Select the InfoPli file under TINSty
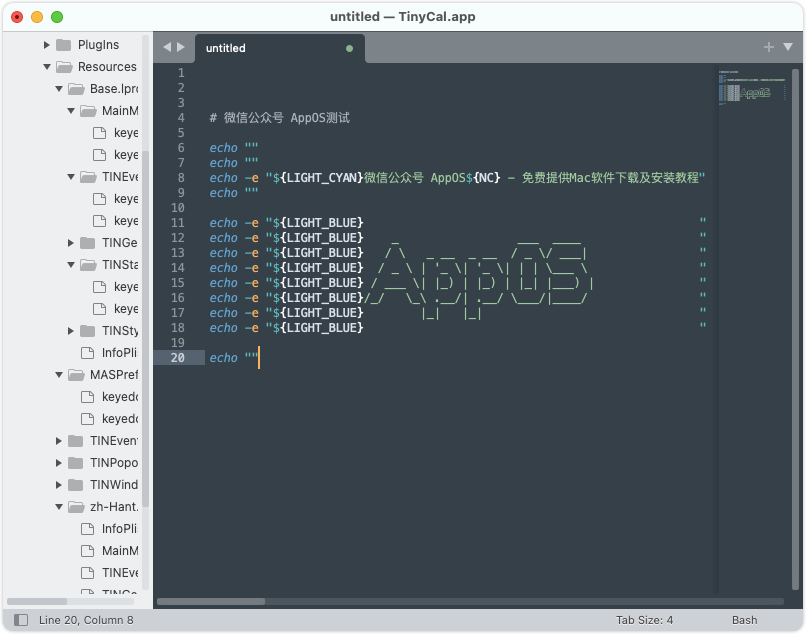Screen dimensions: 806x634 pos(109,353)
